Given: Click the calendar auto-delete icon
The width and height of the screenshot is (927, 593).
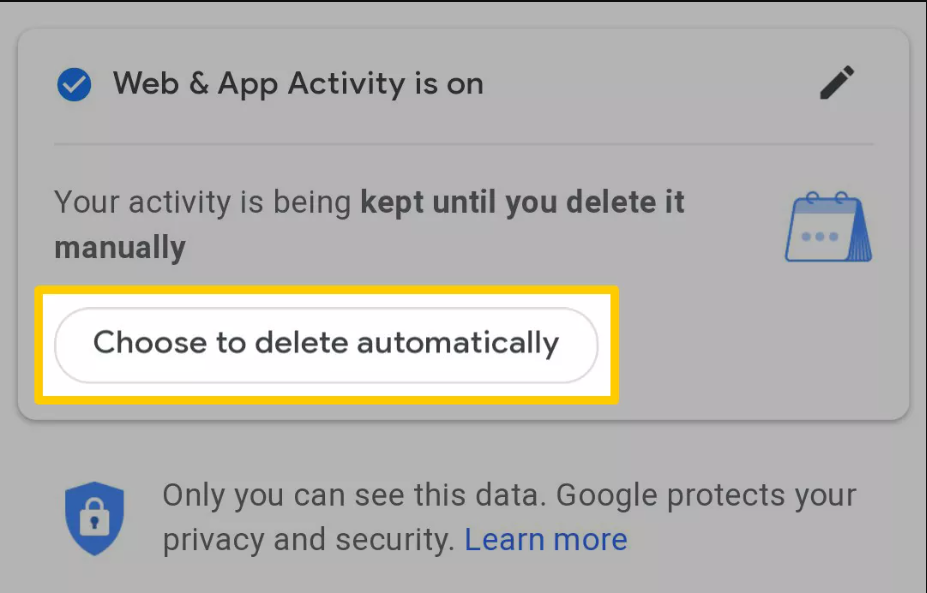Looking at the screenshot, I should click(x=828, y=226).
